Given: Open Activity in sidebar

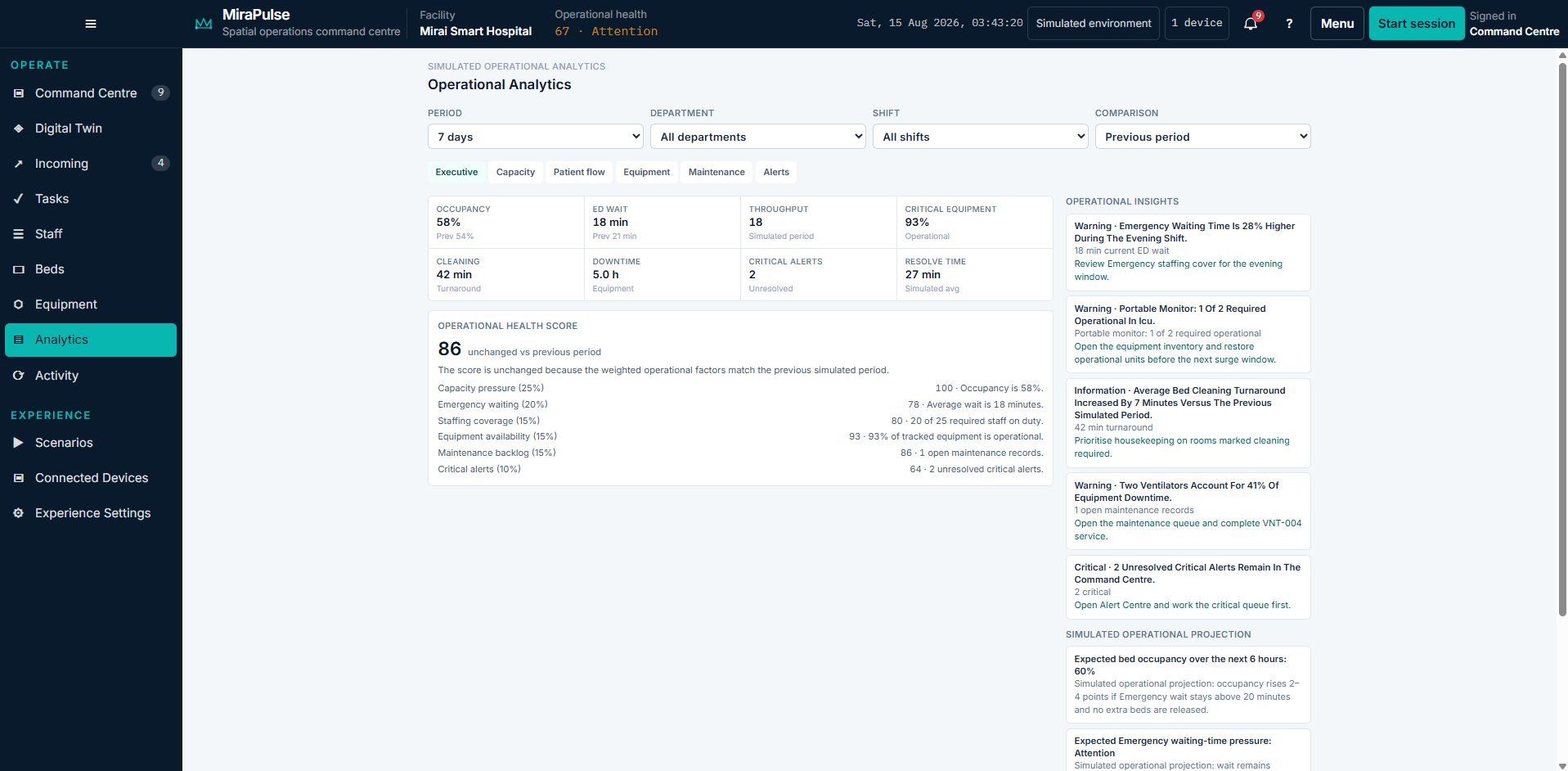Looking at the screenshot, I should point(91,376).
